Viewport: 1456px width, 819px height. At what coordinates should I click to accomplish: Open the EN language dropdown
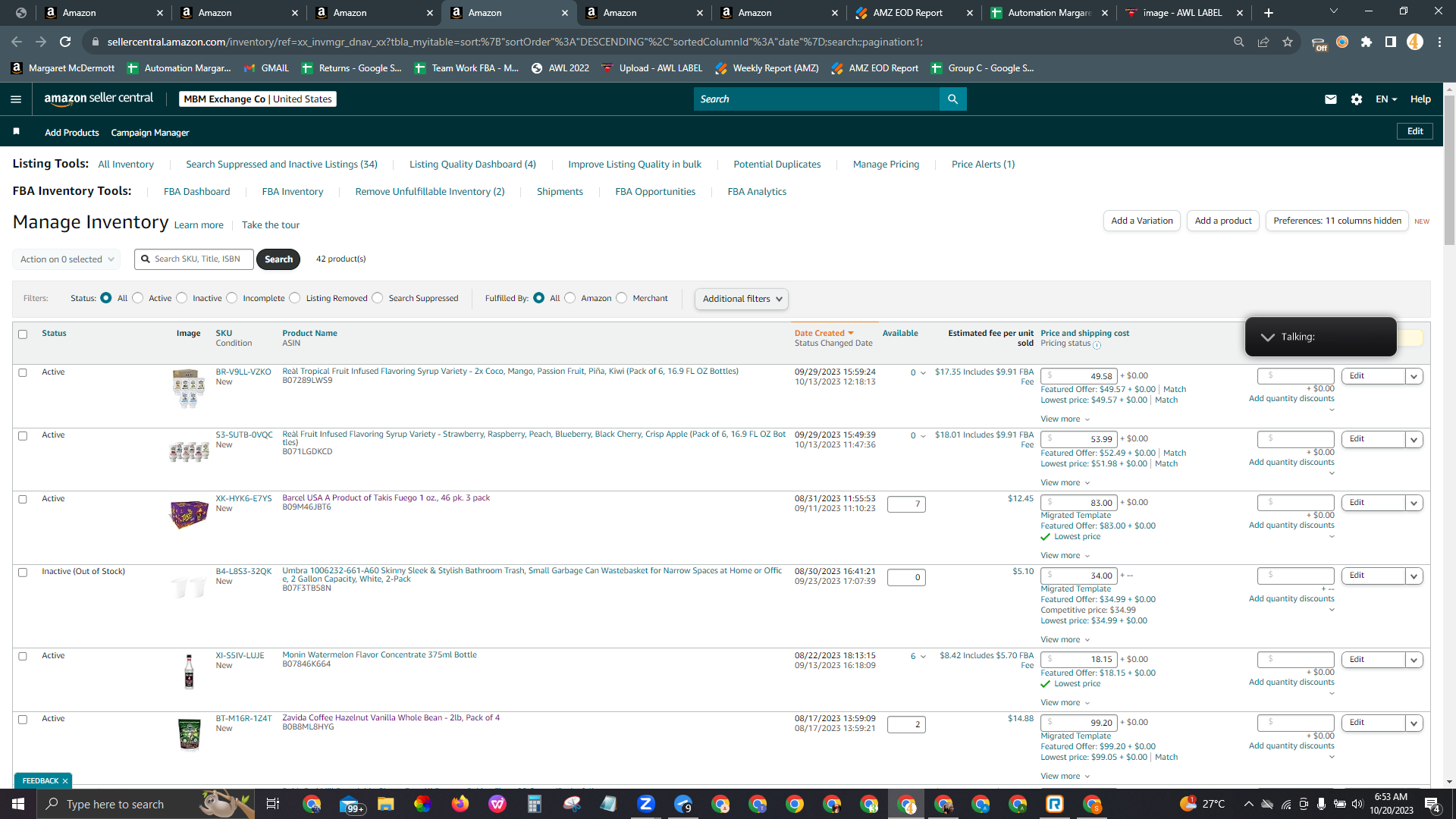coord(1386,99)
